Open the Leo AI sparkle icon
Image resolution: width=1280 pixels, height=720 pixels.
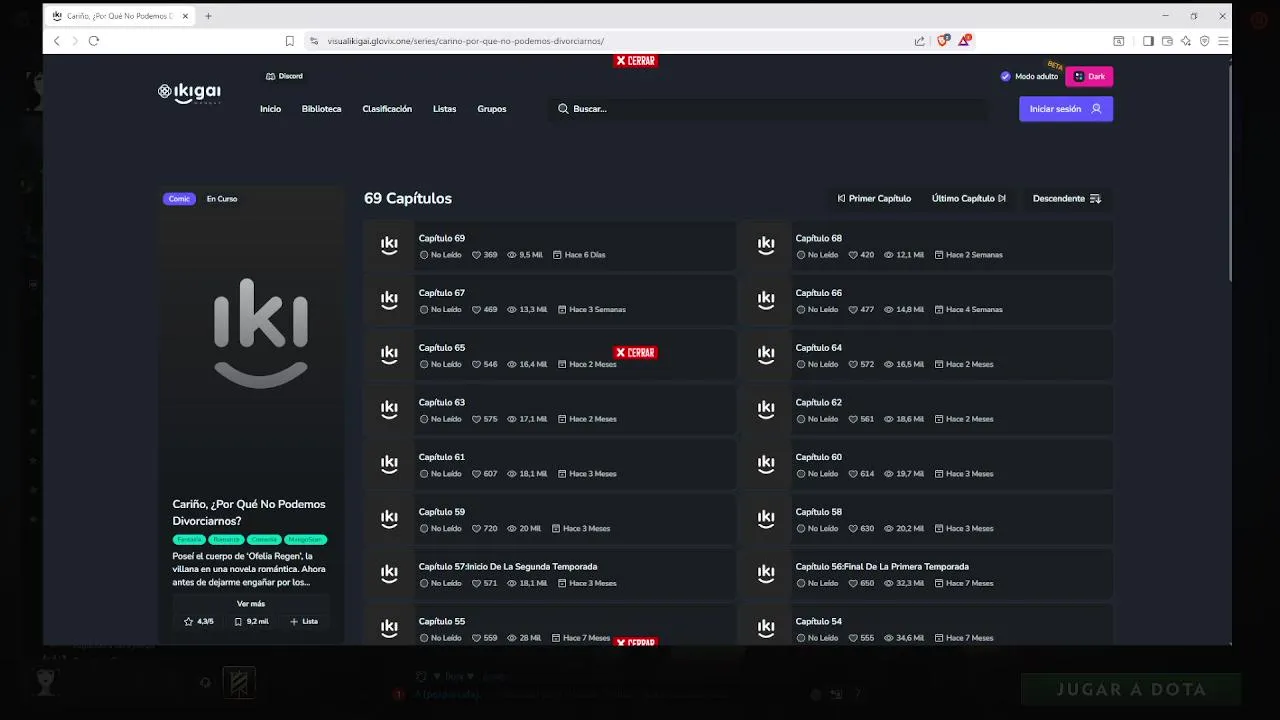click(x=1186, y=41)
